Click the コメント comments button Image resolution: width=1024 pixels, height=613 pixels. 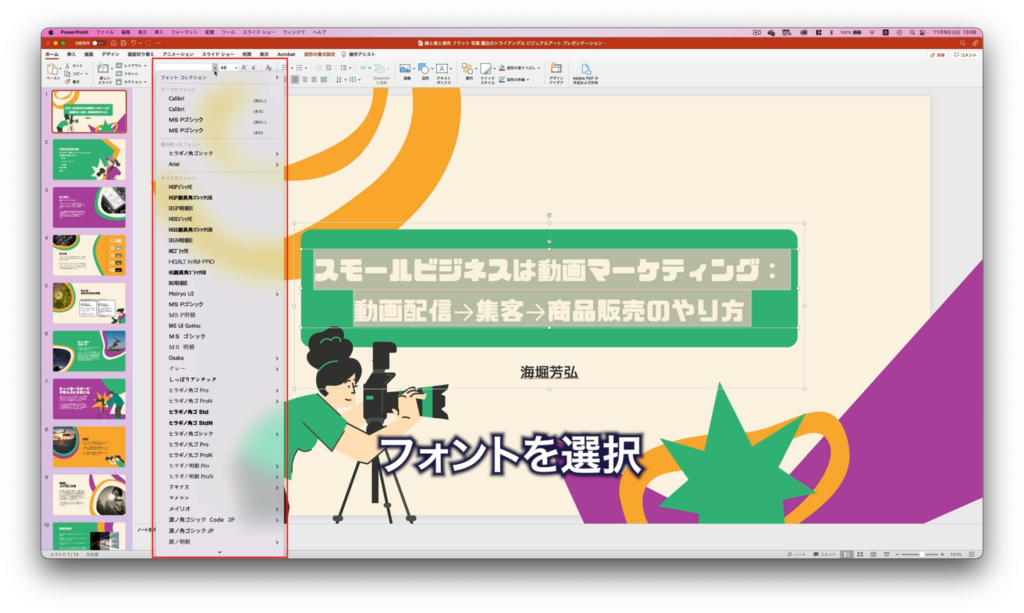click(x=966, y=54)
